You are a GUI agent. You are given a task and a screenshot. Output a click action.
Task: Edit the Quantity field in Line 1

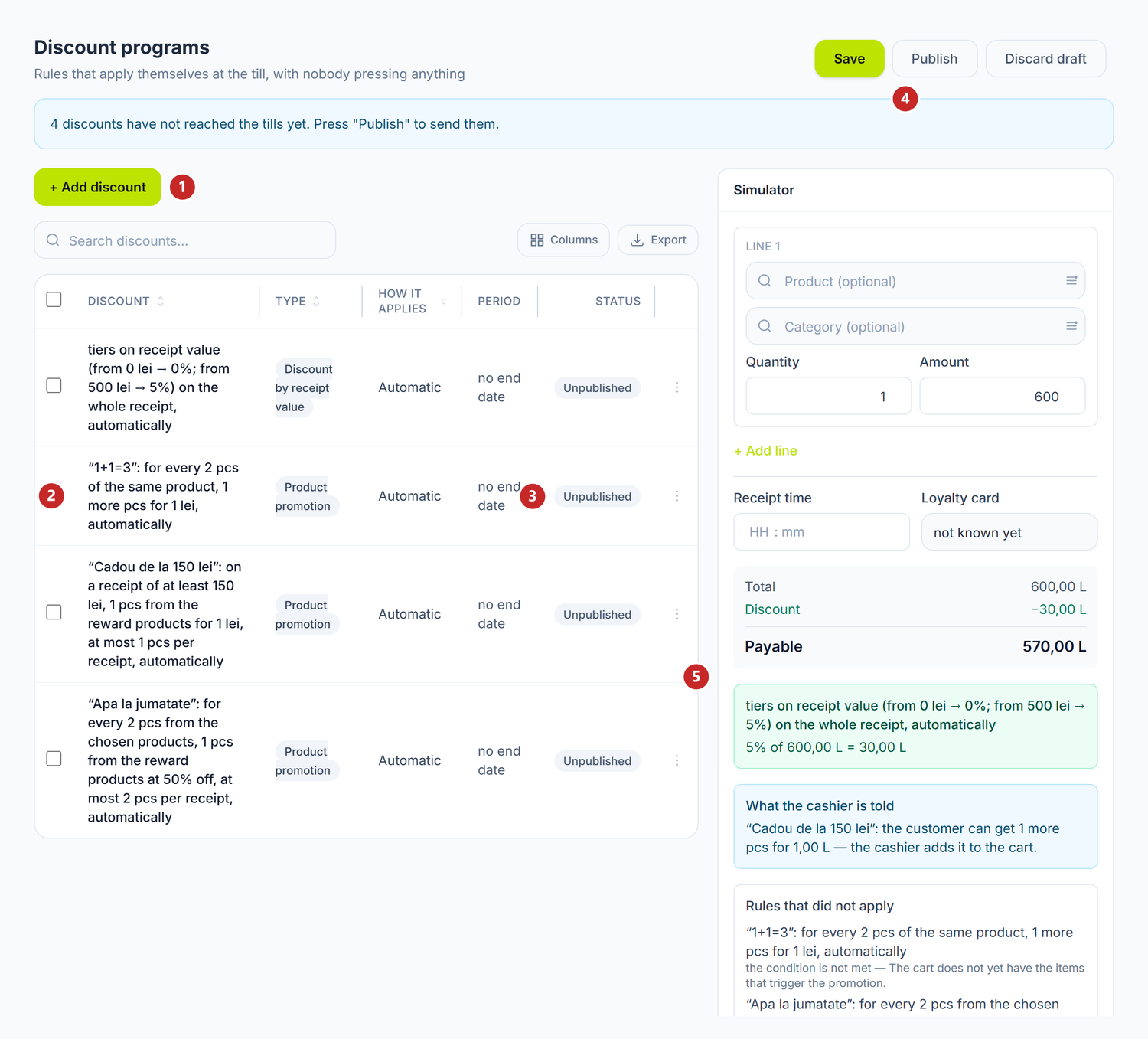(x=829, y=396)
